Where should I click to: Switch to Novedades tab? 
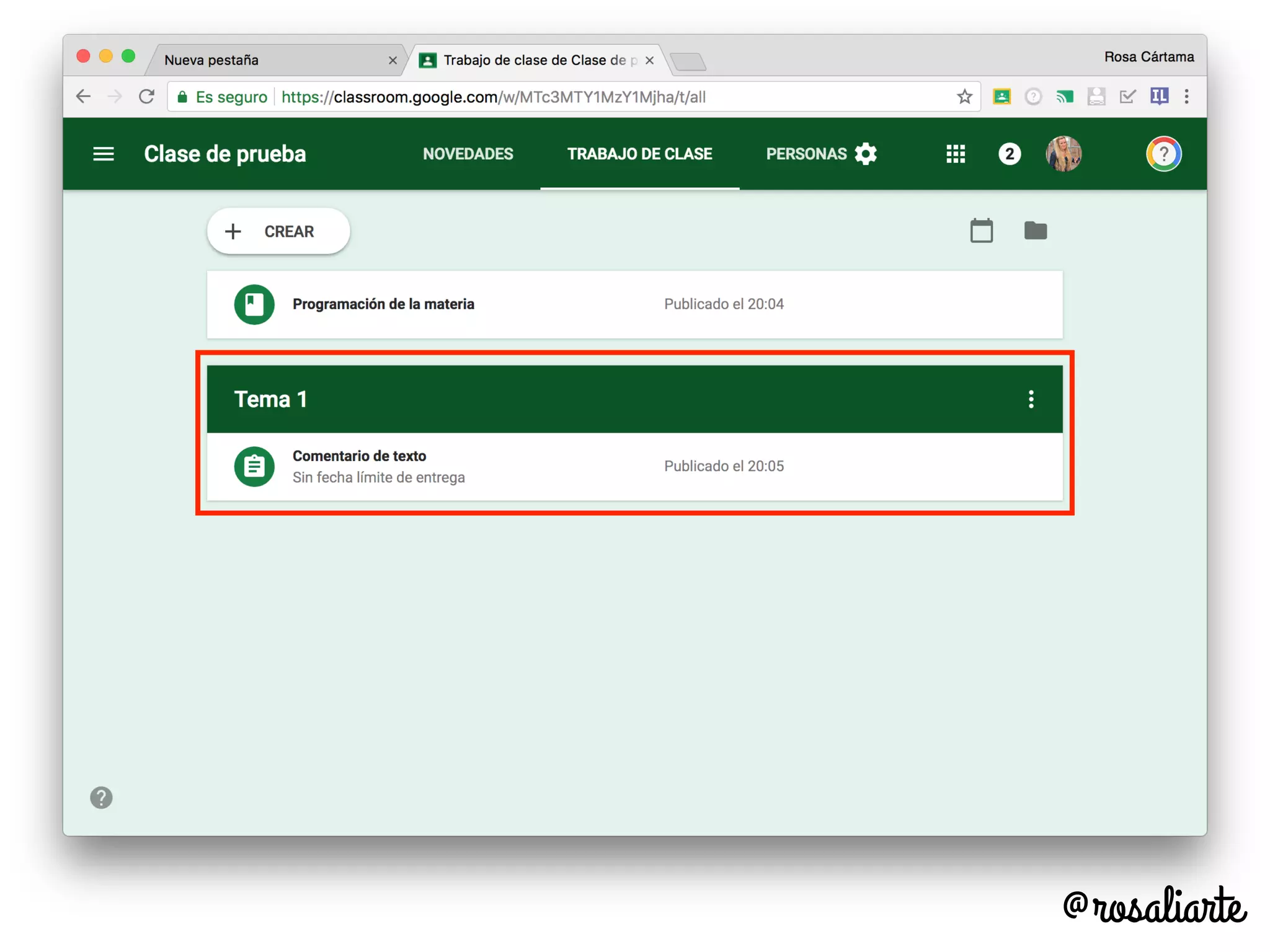[x=468, y=154]
